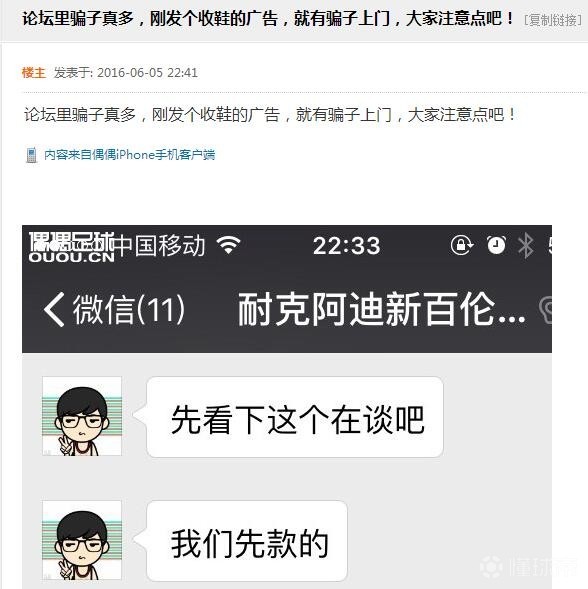The height and width of the screenshot is (589, 588).
Task: Tap the chat info icon right of title
Action: click(x=546, y=310)
